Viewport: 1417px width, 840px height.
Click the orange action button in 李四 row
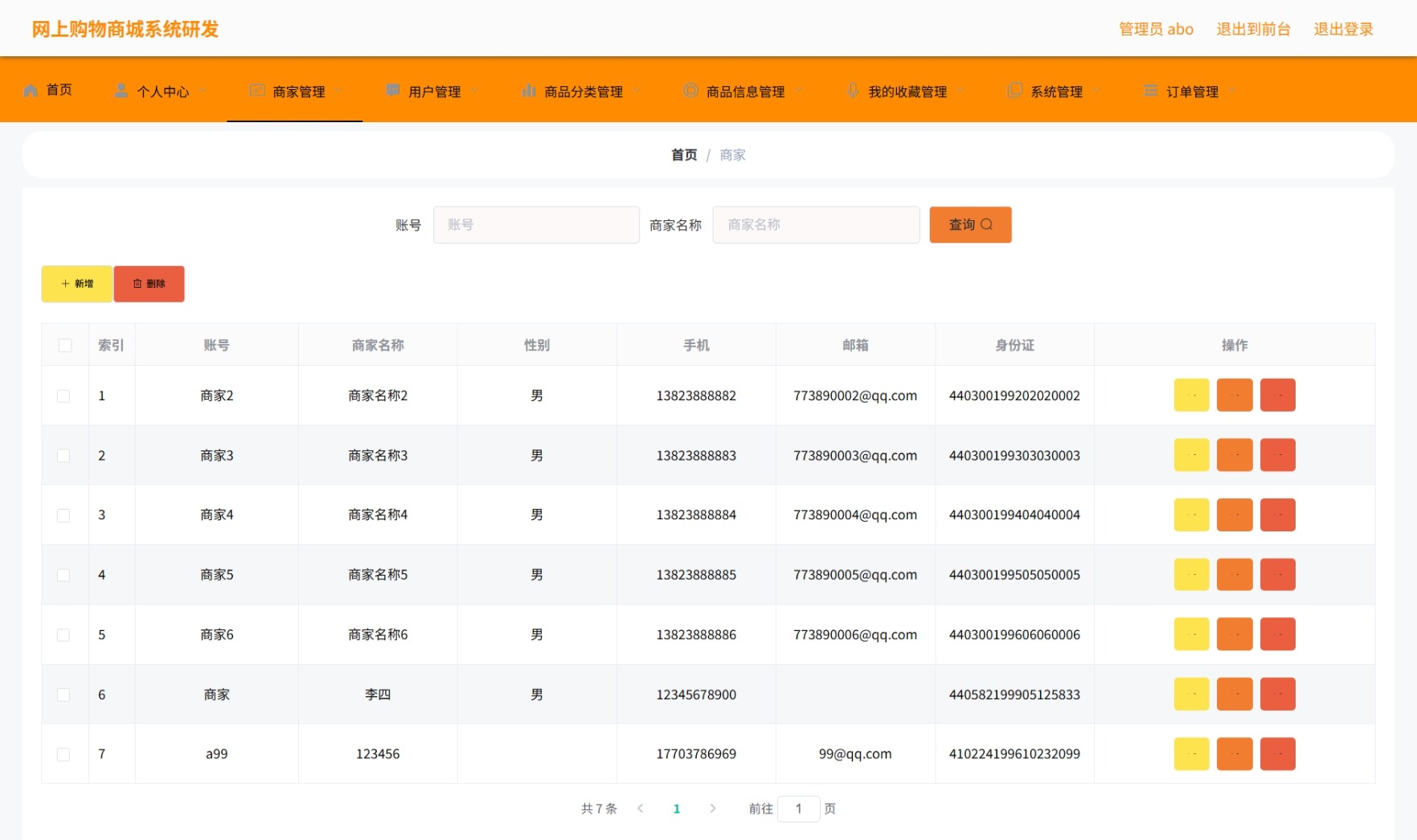[x=1235, y=694]
